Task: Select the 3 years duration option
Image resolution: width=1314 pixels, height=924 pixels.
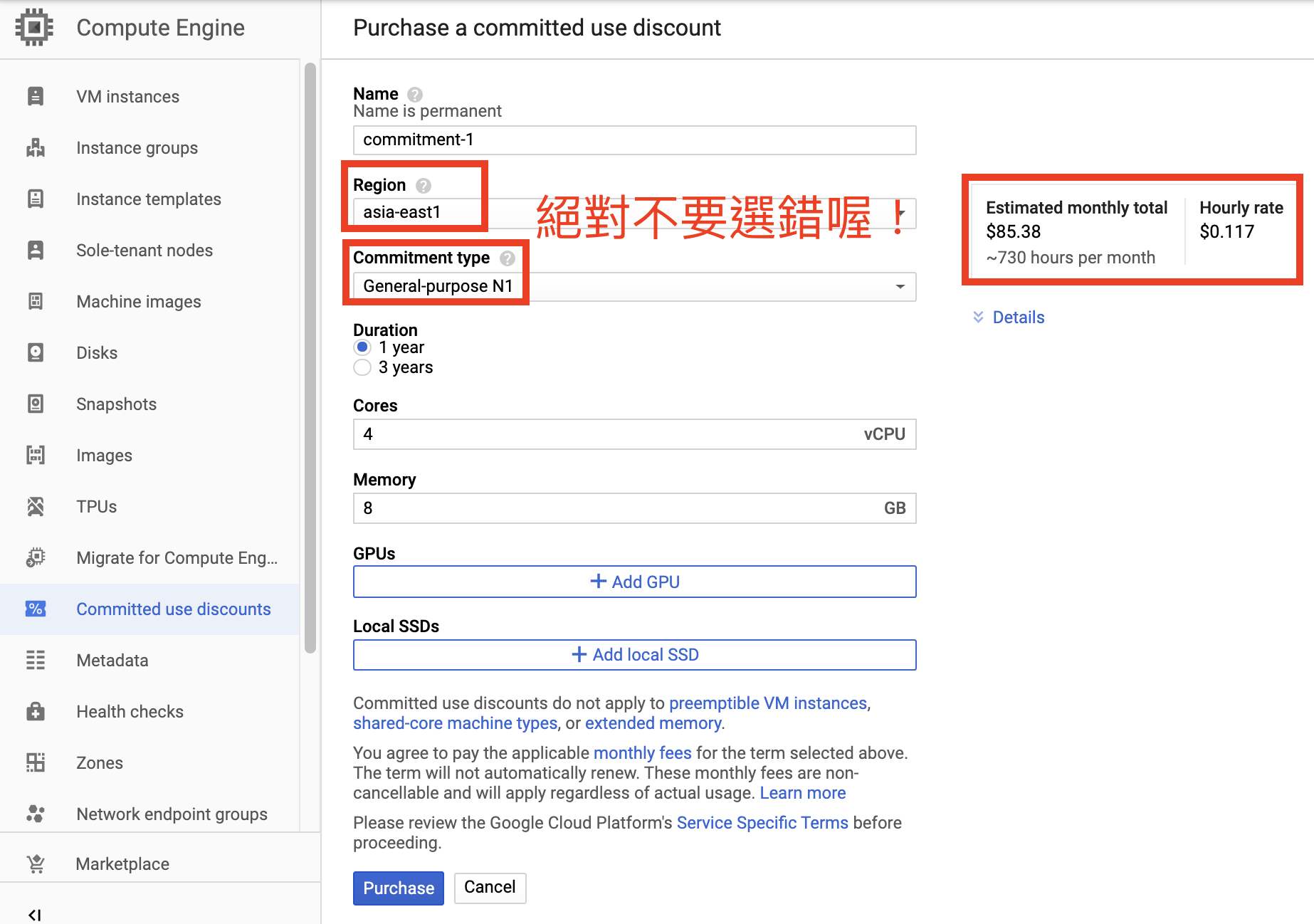Action: (x=362, y=367)
